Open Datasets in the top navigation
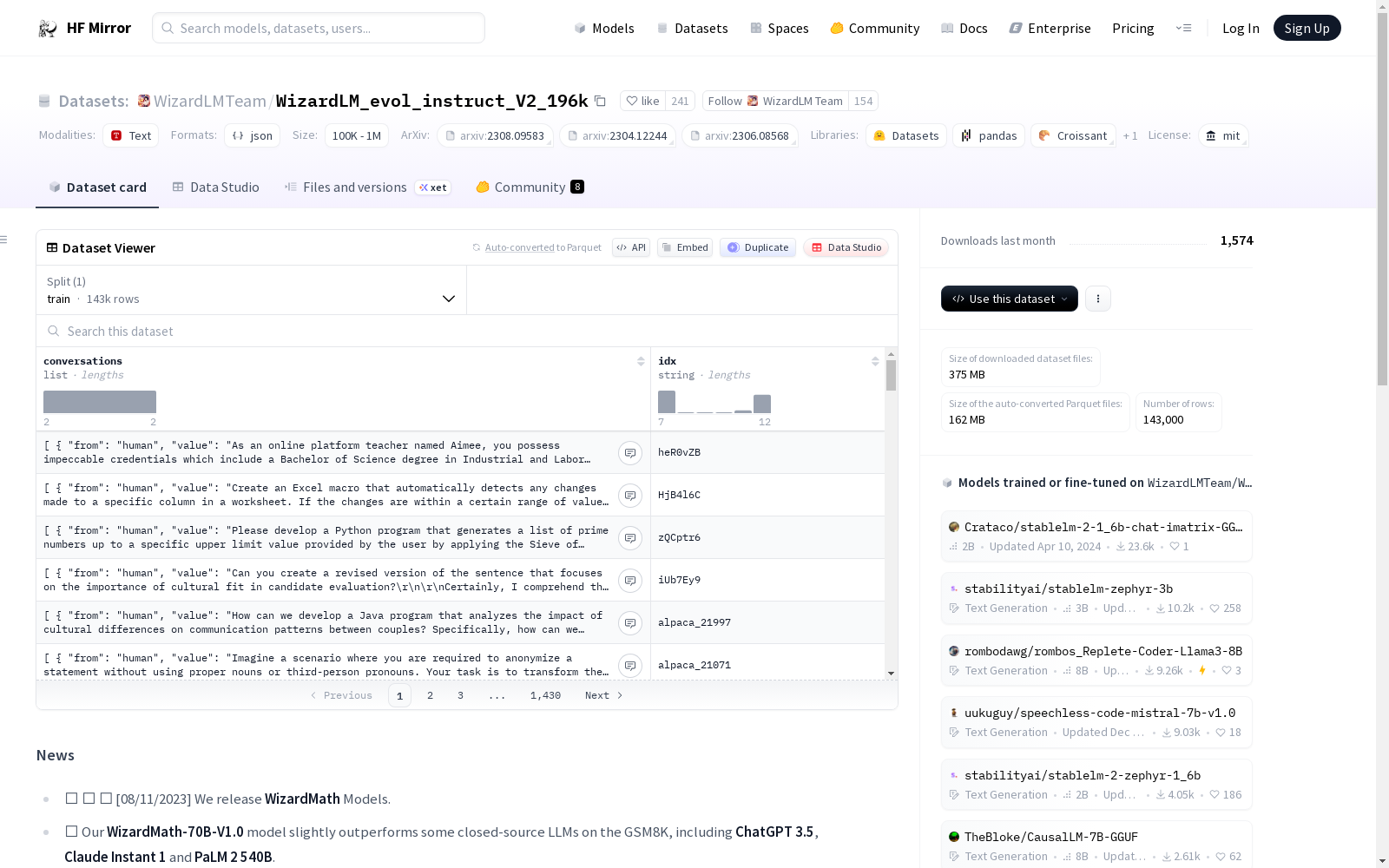Image resolution: width=1389 pixels, height=868 pixels. tap(692, 28)
